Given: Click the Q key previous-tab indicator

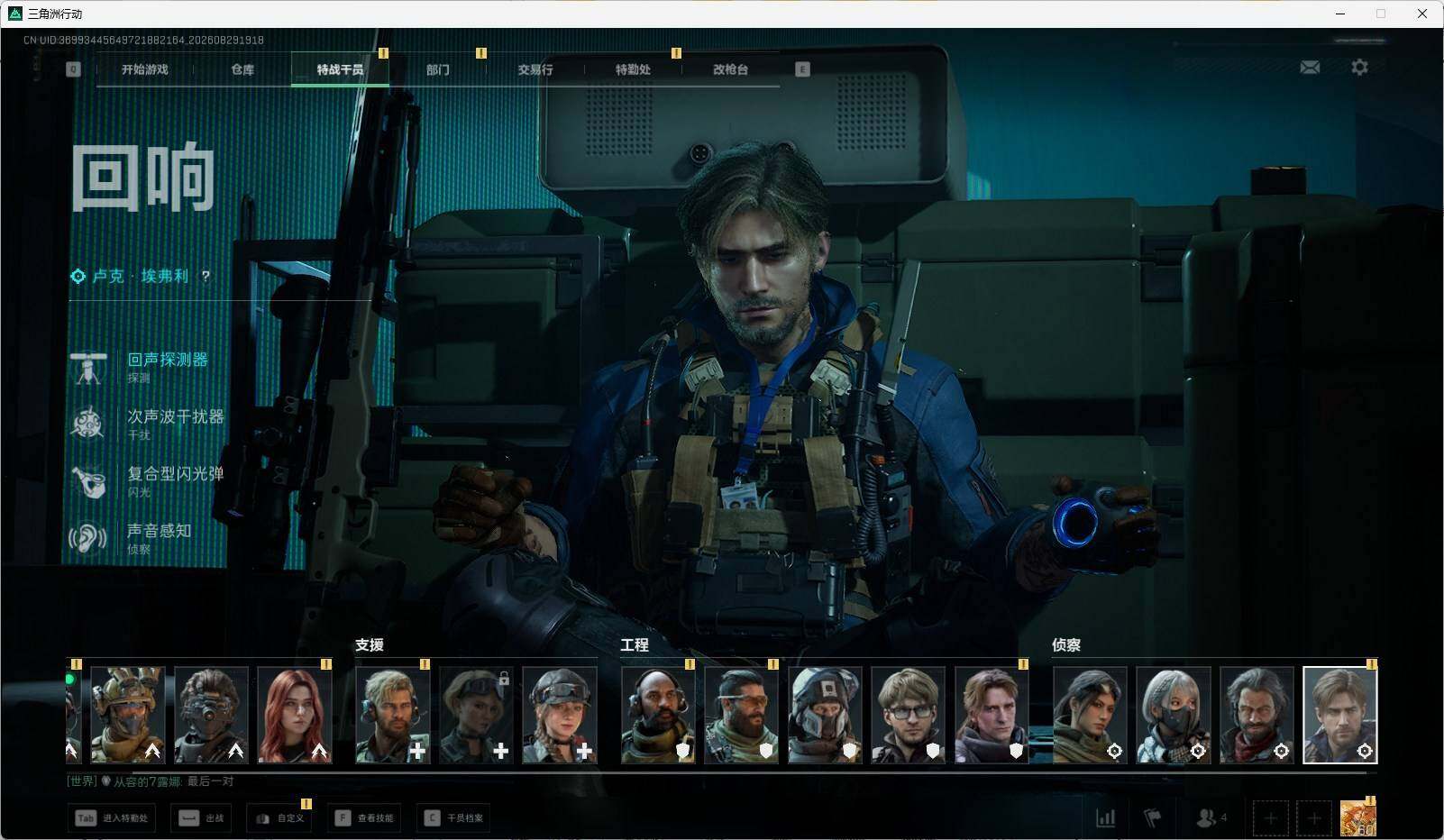Looking at the screenshot, I should 73,69.
